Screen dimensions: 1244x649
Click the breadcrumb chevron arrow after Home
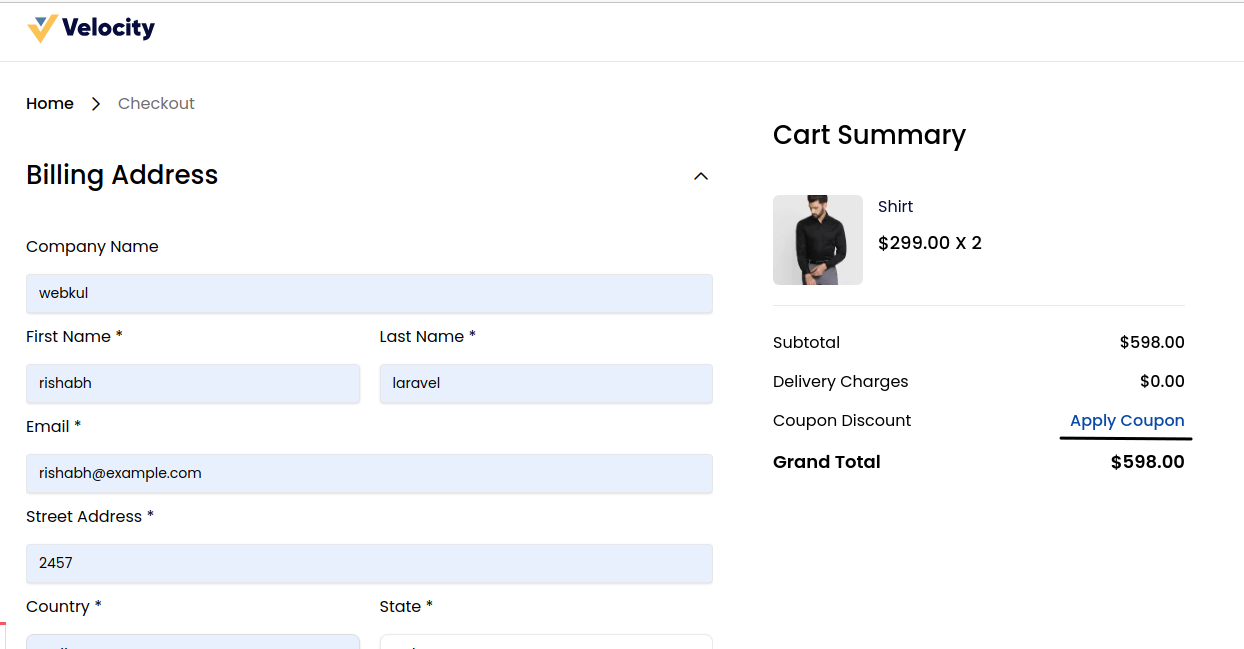click(x=95, y=103)
